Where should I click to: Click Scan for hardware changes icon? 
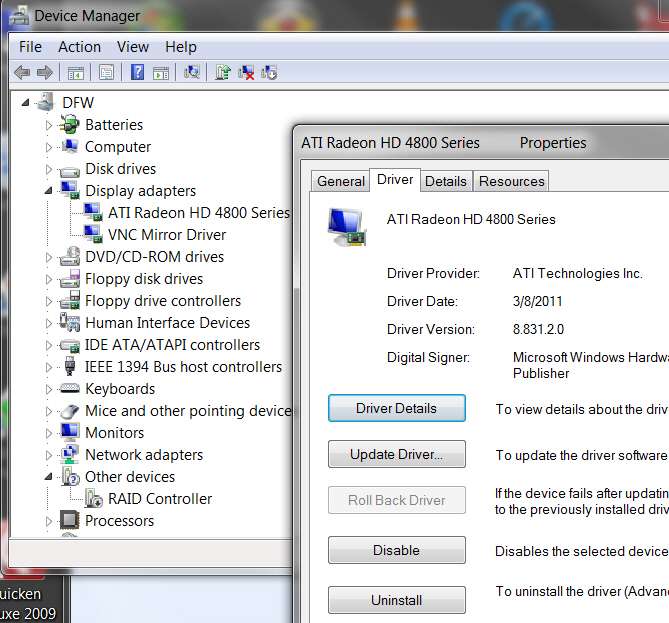coord(192,72)
